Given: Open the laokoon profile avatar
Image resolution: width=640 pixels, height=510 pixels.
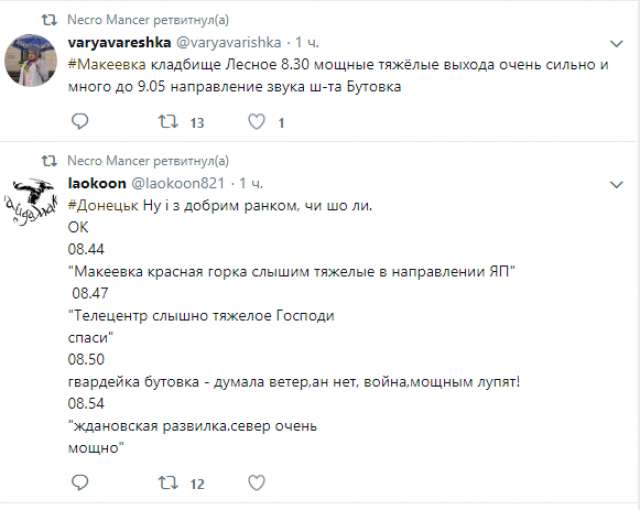Looking at the screenshot, I should [x=30, y=203].
